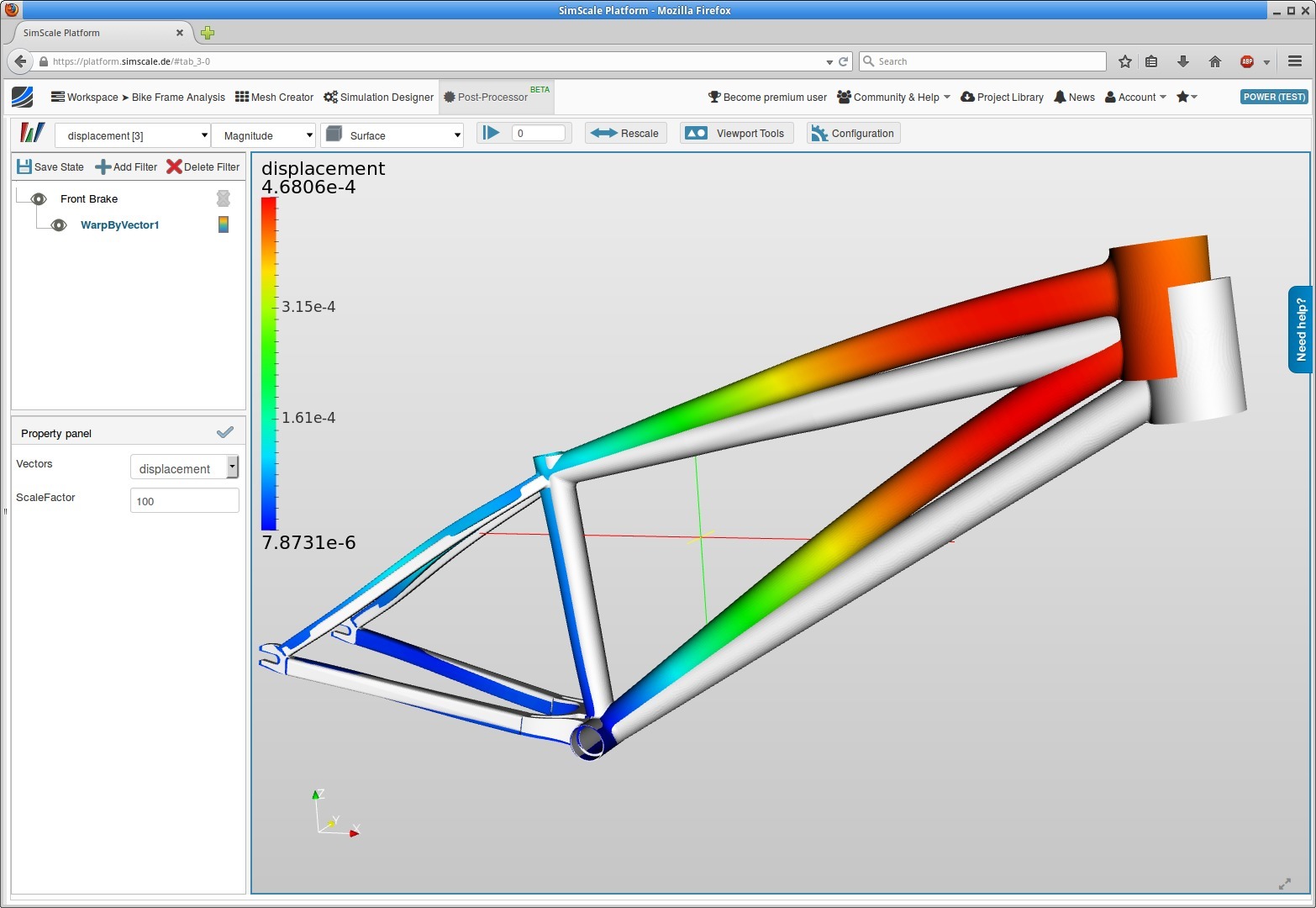Image resolution: width=1316 pixels, height=908 pixels.
Task: Open the Magnitude component dropdown
Action: click(x=264, y=135)
